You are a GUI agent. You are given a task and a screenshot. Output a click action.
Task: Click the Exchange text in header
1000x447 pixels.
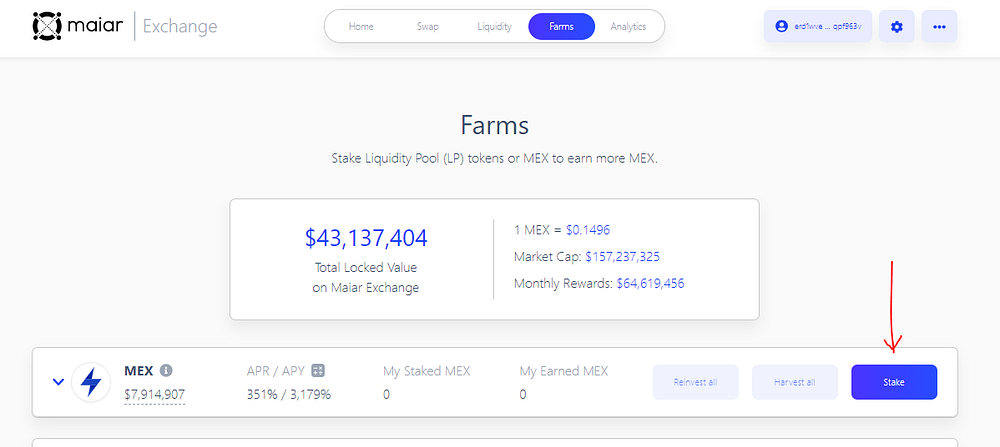coord(180,27)
